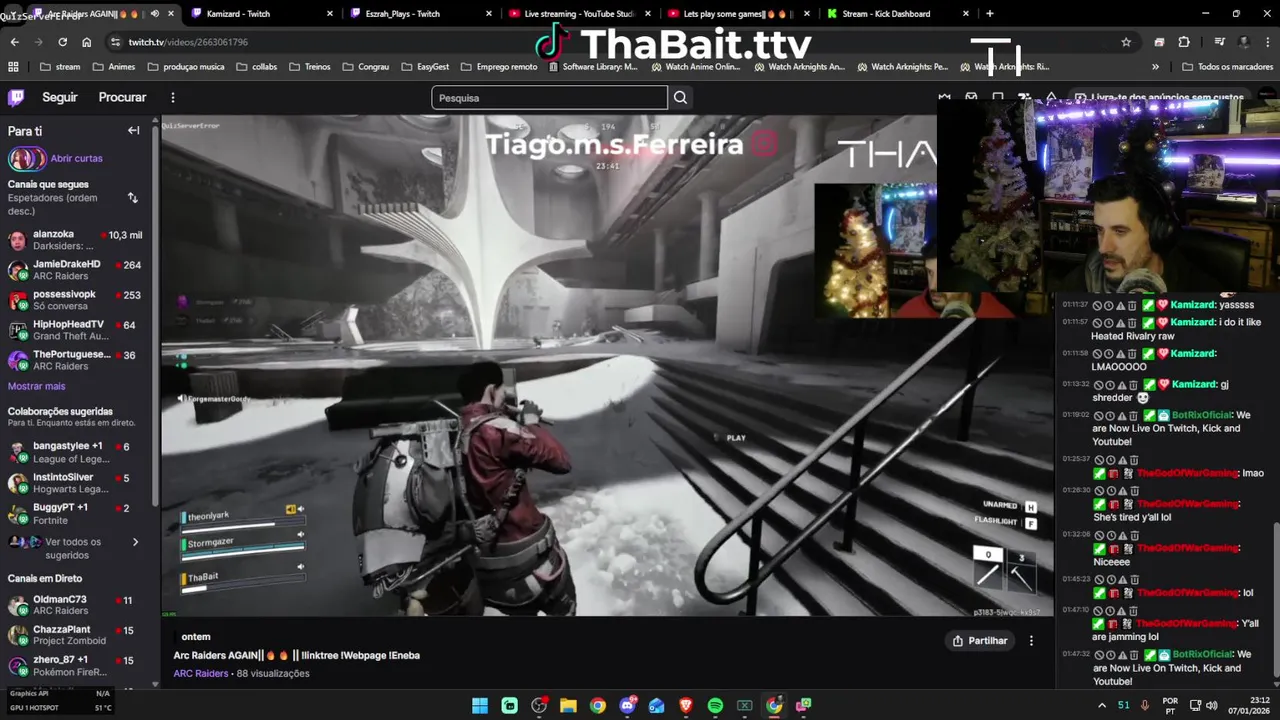Open HipHopHeadTV channel in sidebar

coord(78,330)
